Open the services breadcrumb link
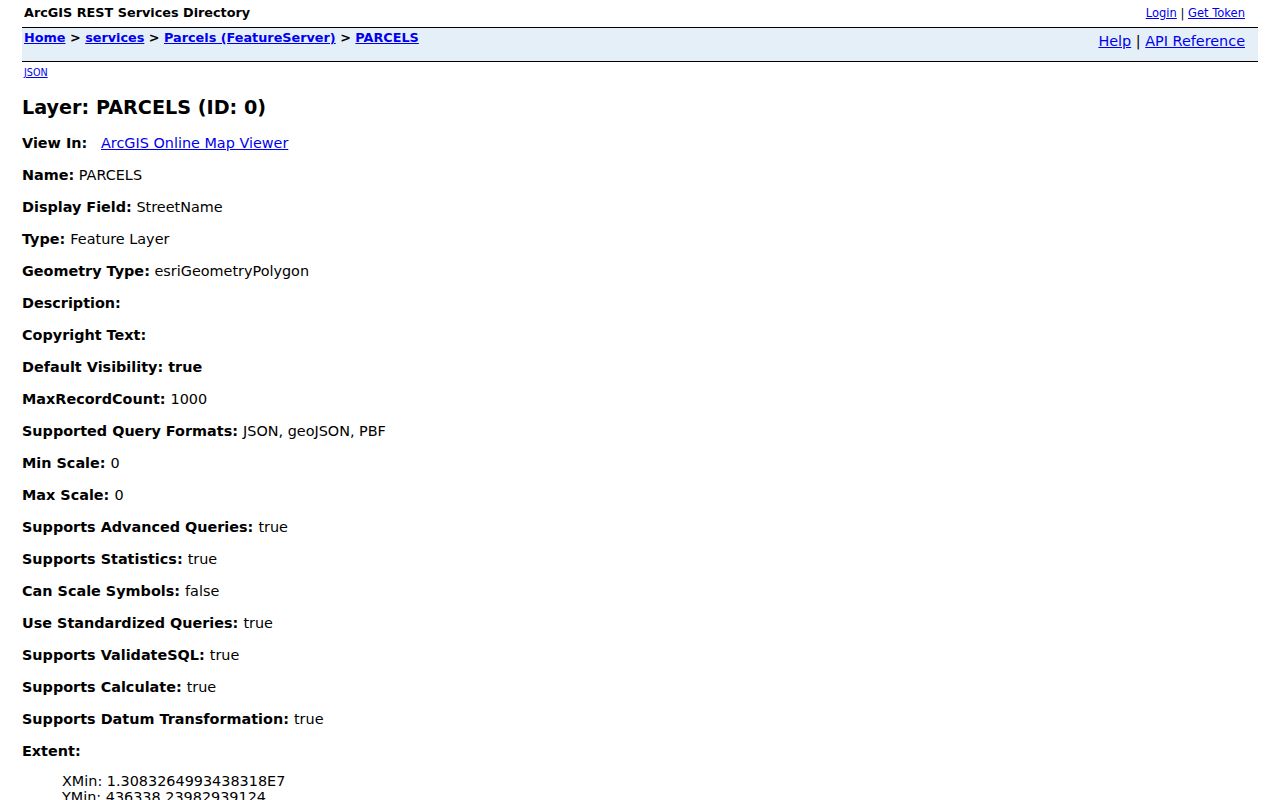This screenshot has width=1280, height=800. point(114,38)
